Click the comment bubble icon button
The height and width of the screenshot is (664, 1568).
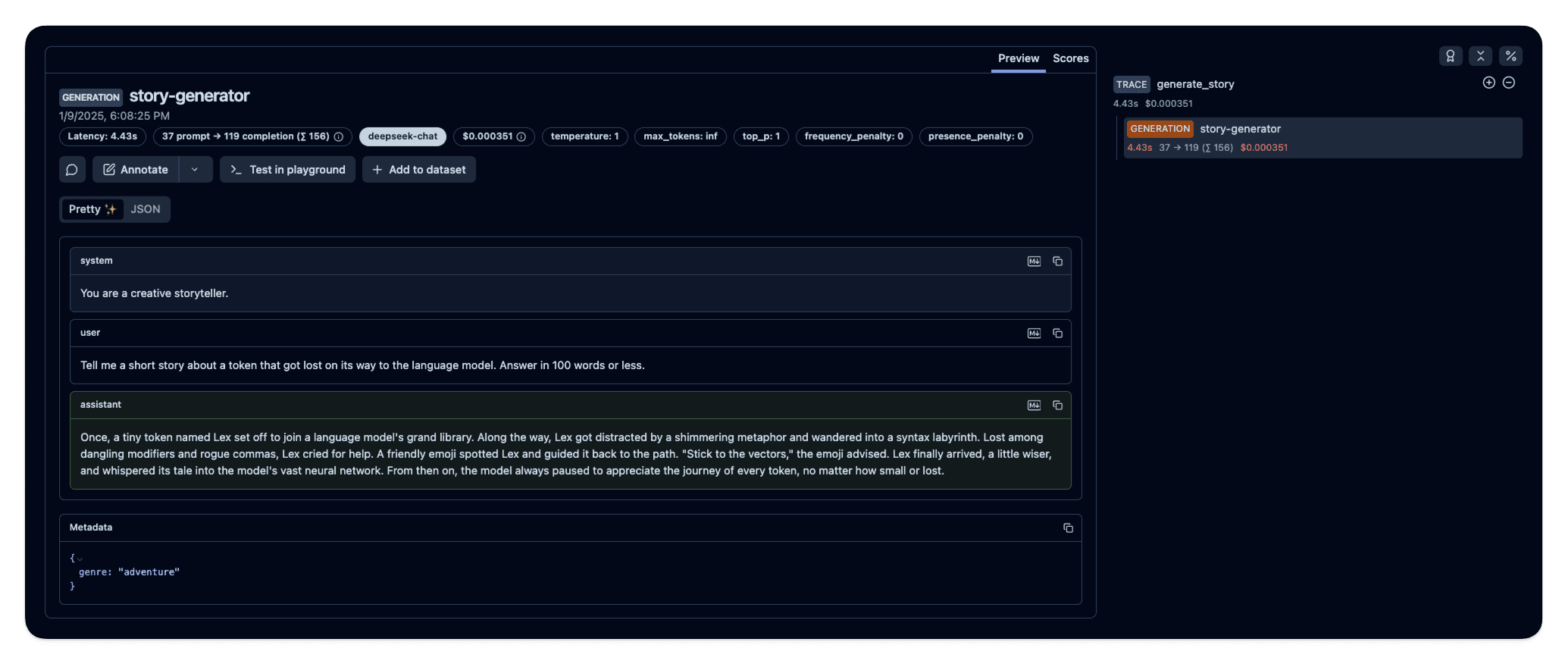[72, 170]
